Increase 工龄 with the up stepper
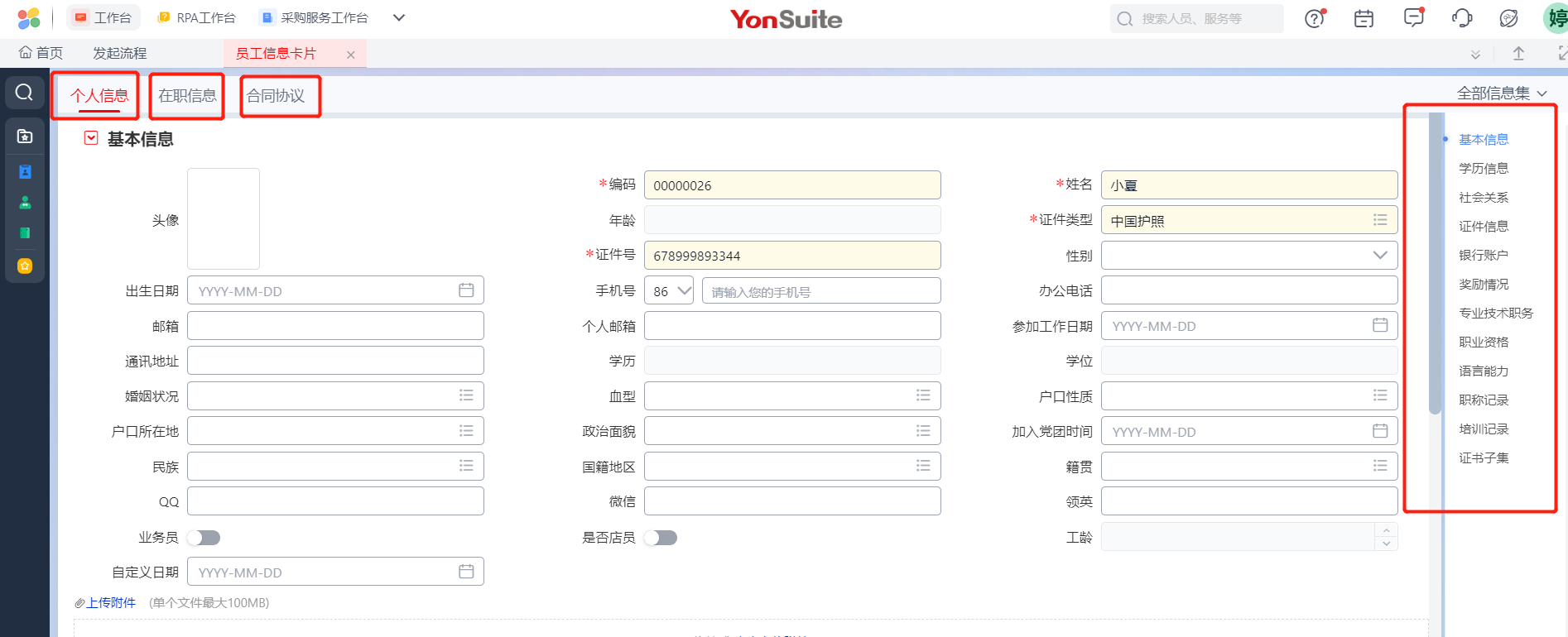Screen dimensions: 1568x637 [1387, 530]
